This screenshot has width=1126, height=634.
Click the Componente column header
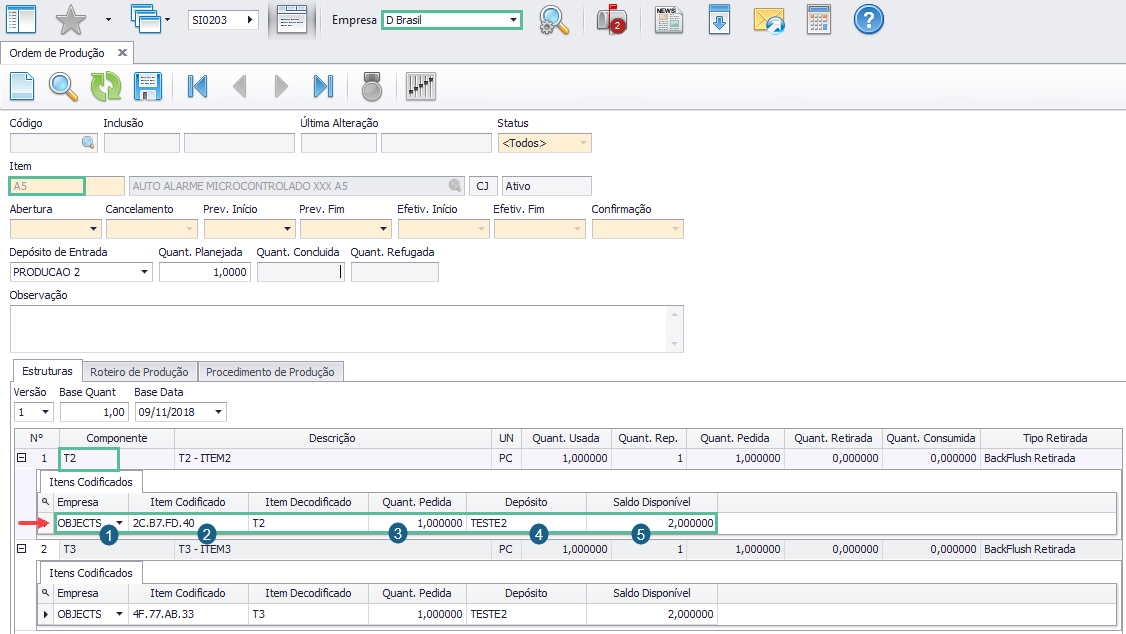pos(116,438)
